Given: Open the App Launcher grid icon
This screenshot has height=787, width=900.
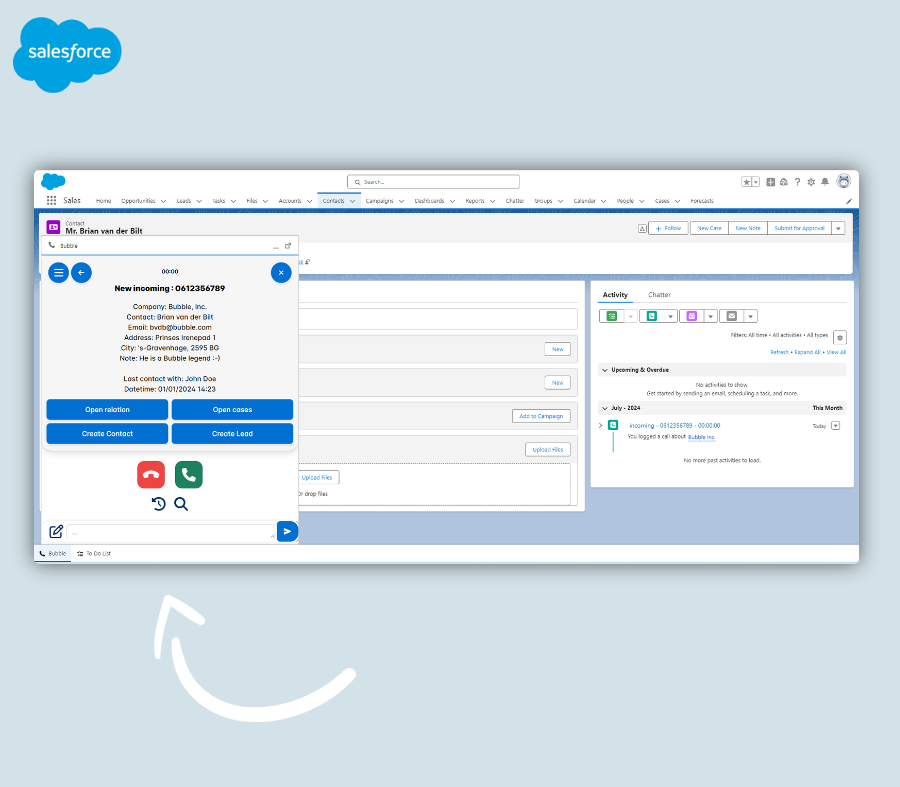Looking at the screenshot, I should pos(52,201).
